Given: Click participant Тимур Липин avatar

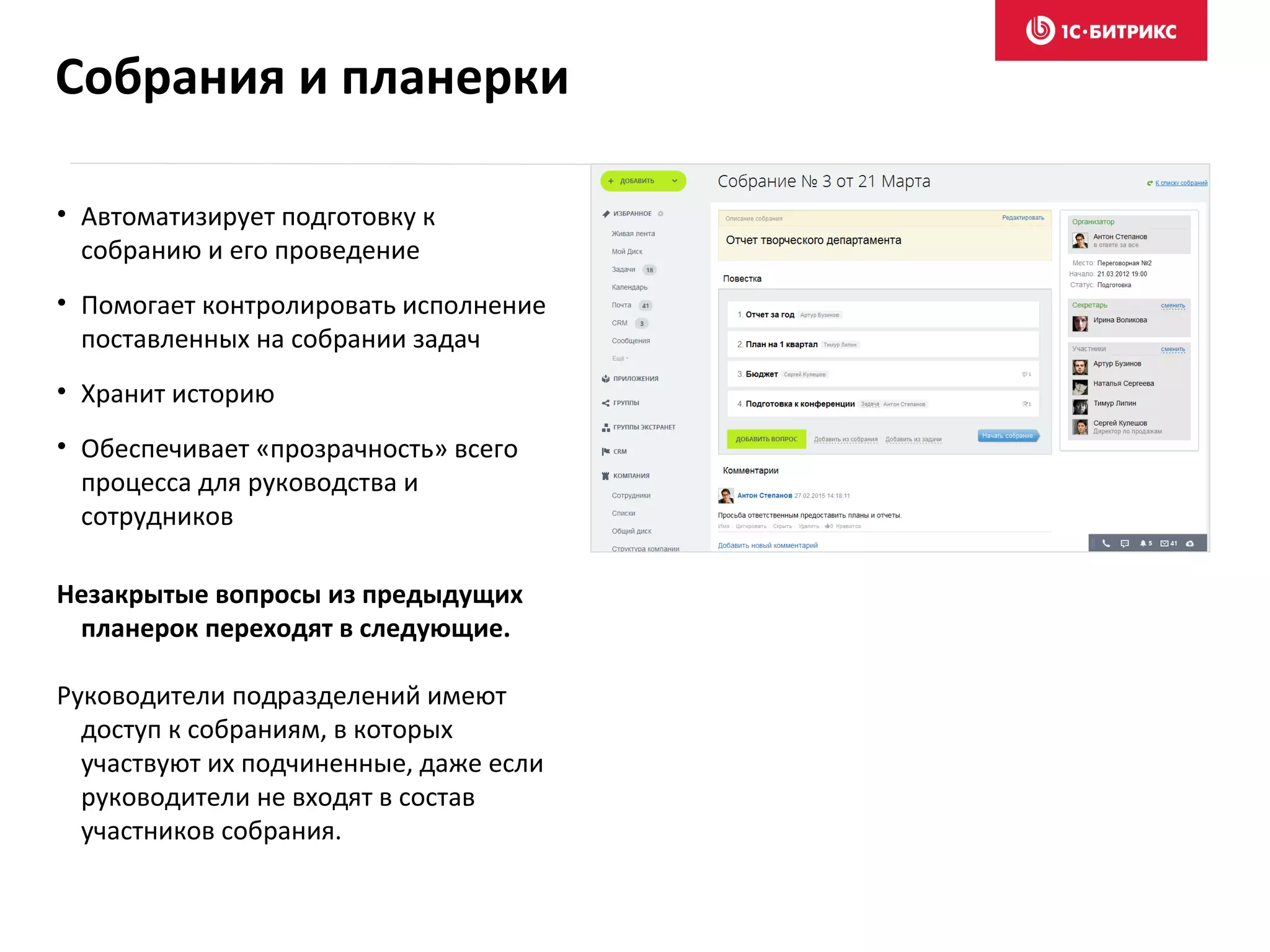Looking at the screenshot, I should 1080,407.
